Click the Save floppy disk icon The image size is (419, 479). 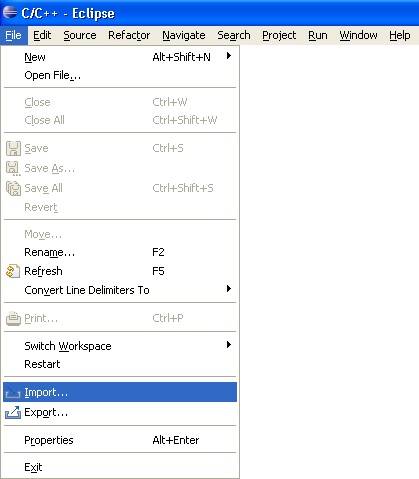coord(13,149)
